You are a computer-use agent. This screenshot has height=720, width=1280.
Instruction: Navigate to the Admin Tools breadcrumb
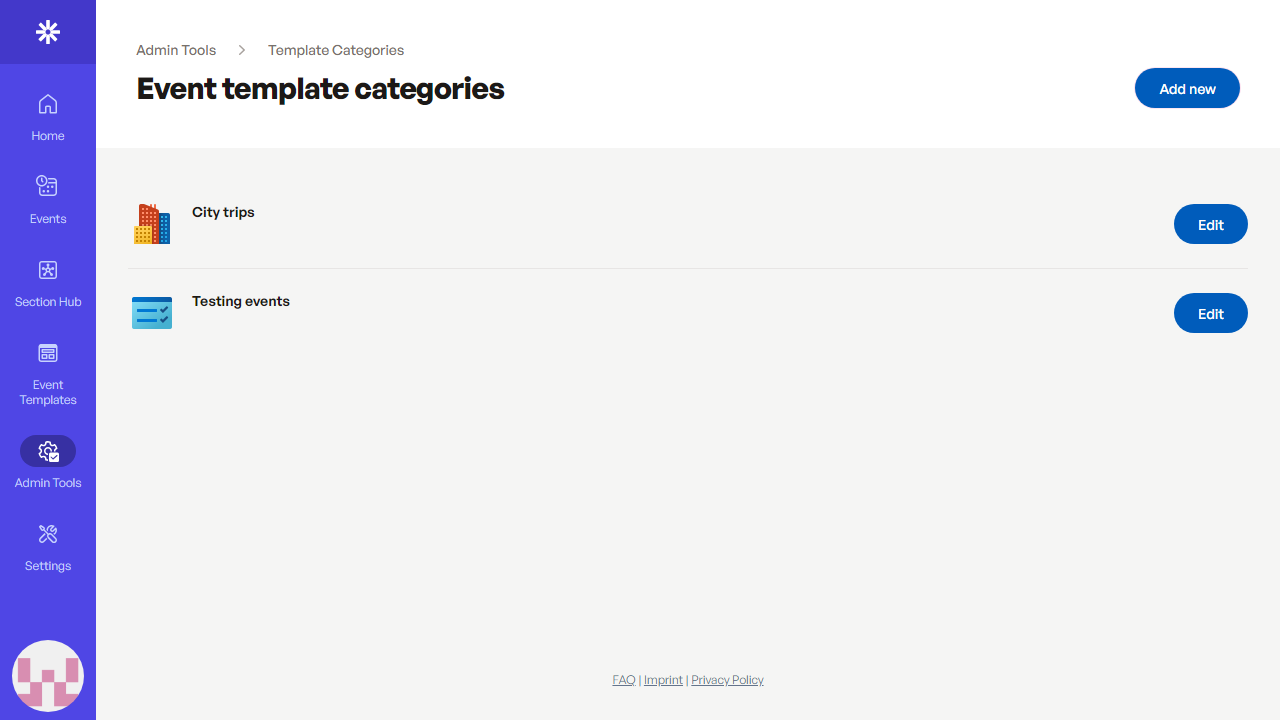click(x=176, y=50)
